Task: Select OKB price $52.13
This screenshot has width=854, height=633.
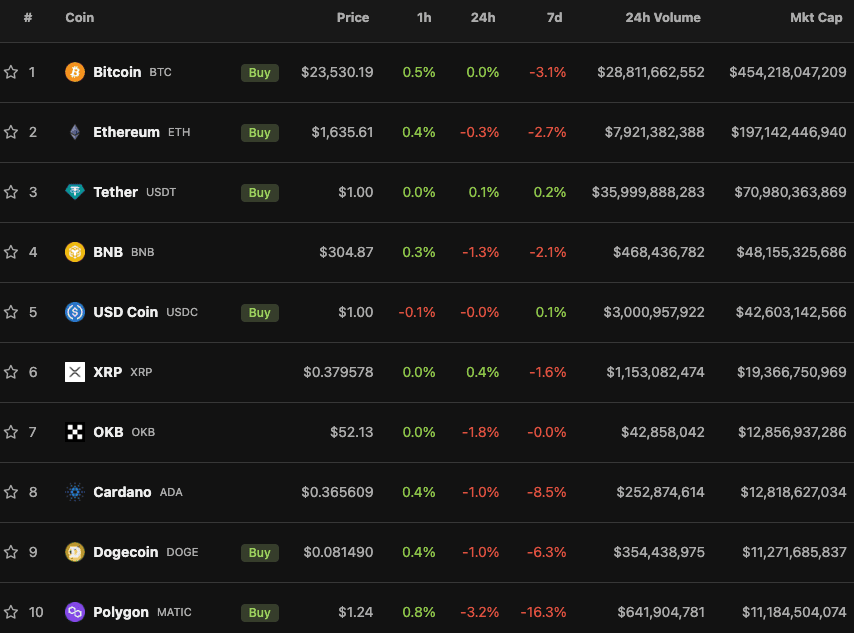Action: 352,432
